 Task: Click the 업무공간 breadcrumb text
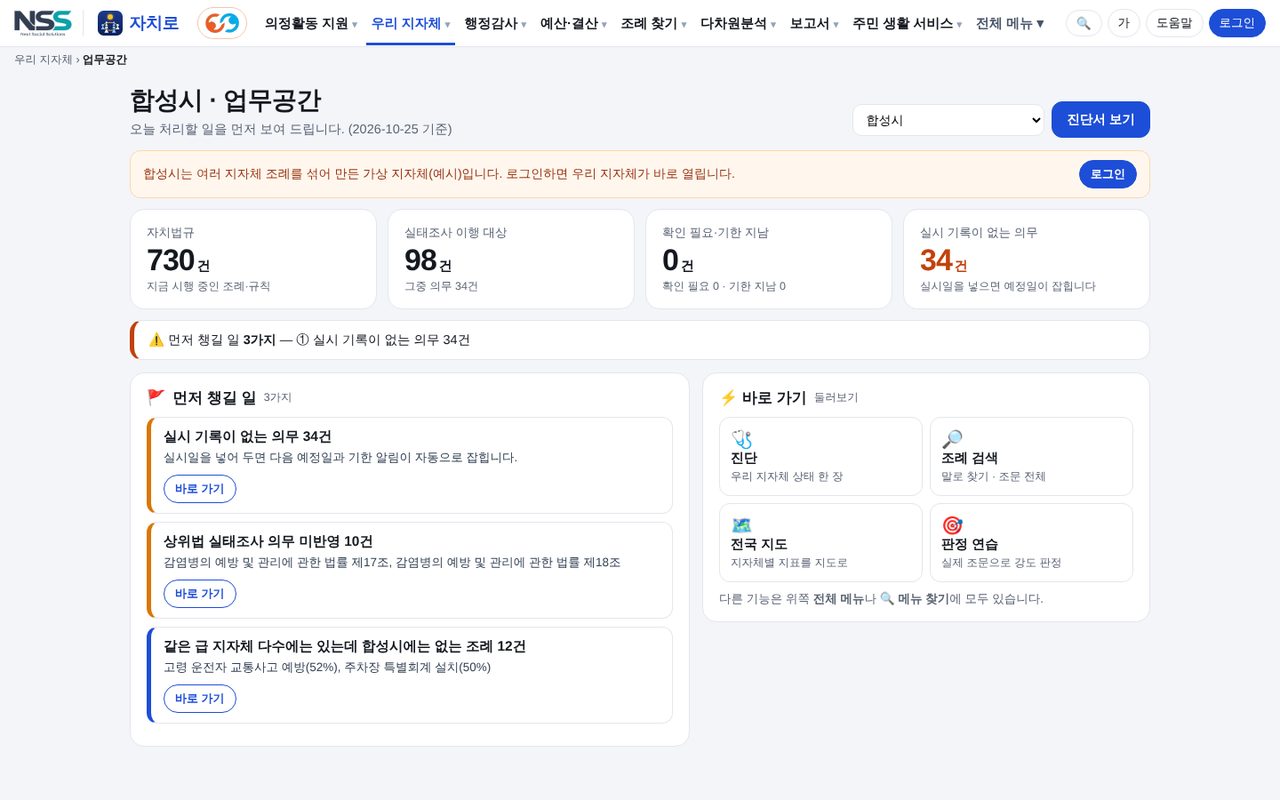[x=105, y=60]
